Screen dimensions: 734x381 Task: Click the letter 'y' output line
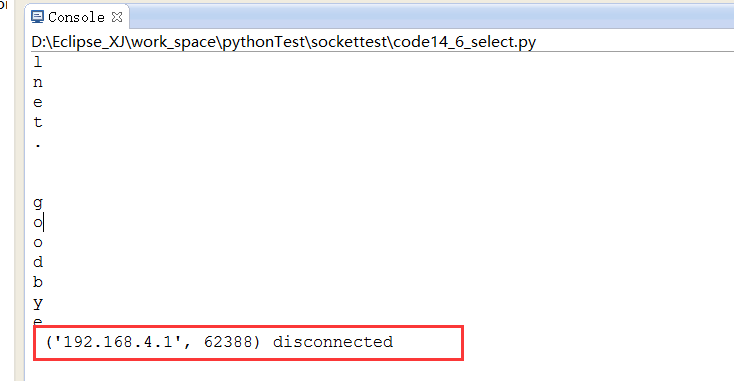click(38, 304)
